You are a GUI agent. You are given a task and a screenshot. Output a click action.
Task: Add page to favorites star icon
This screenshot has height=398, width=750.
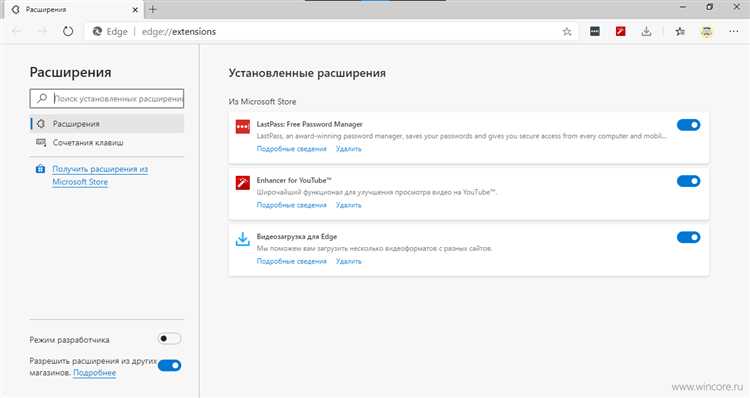point(567,32)
